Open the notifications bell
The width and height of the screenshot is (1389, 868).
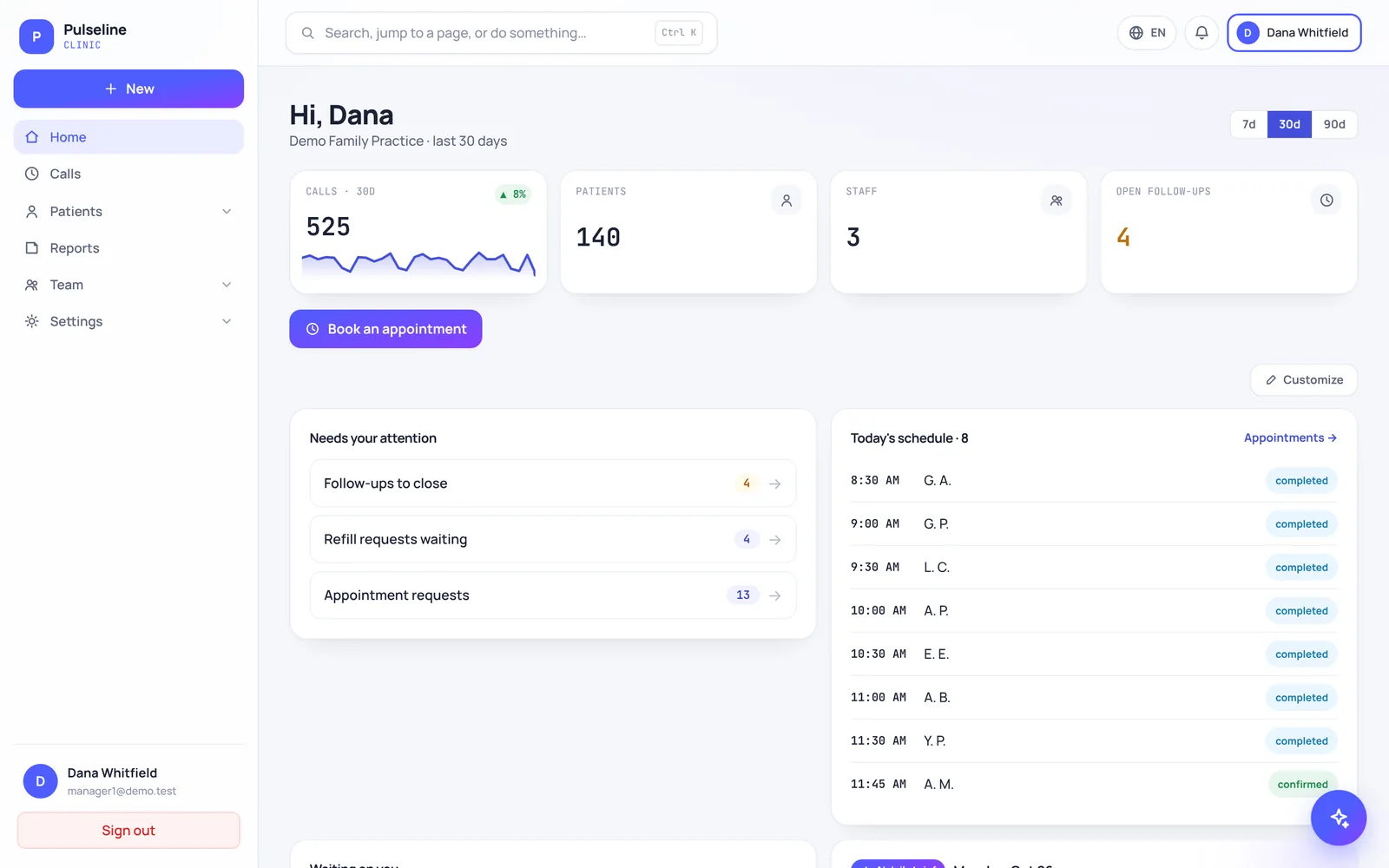(x=1201, y=33)
